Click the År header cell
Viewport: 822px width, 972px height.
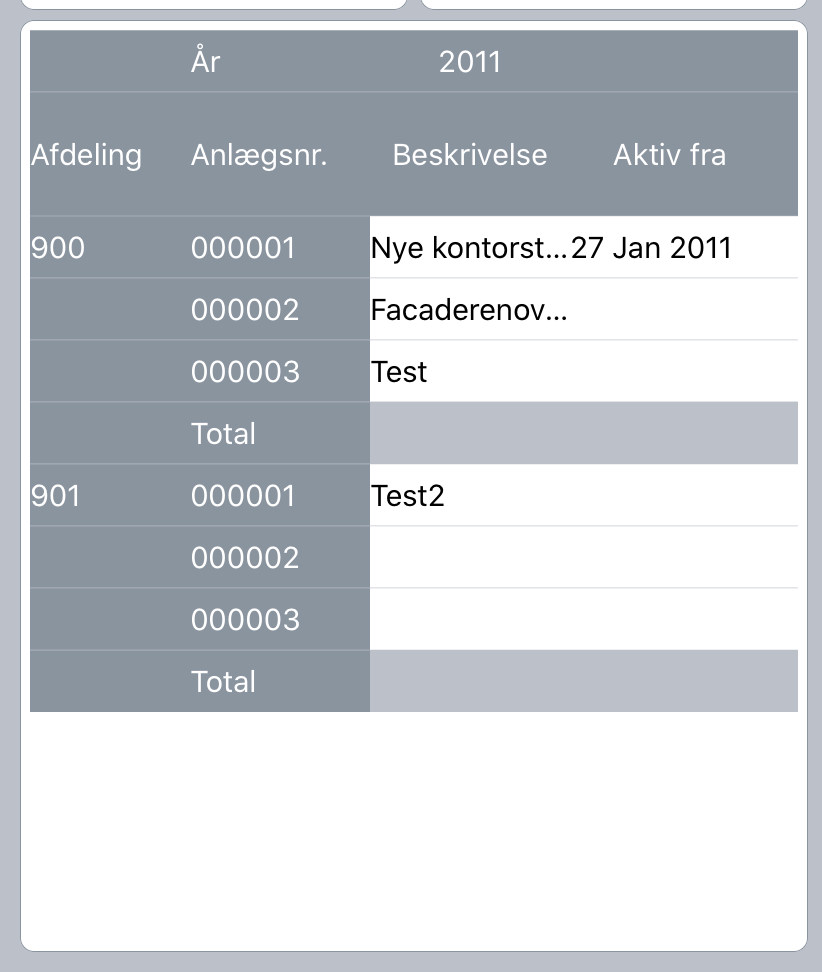coord(205,62)
